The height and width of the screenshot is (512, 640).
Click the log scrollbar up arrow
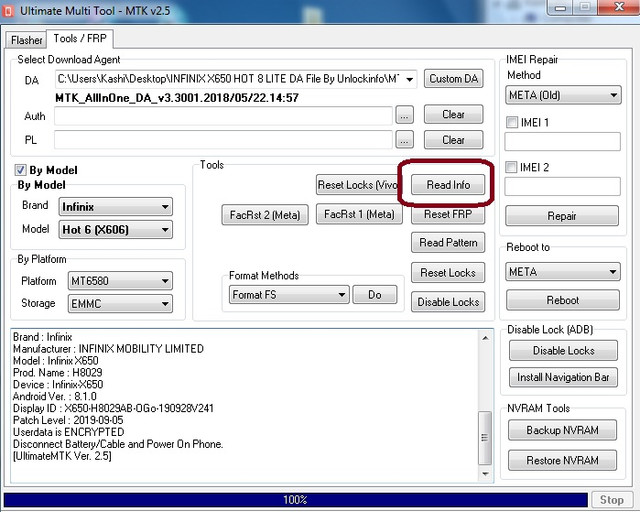(x=485, y=338)
